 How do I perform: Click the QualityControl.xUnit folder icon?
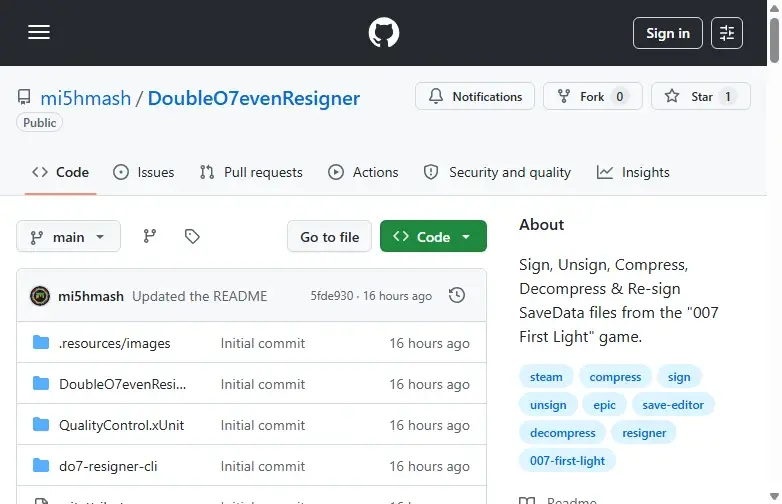pos(41,424)
